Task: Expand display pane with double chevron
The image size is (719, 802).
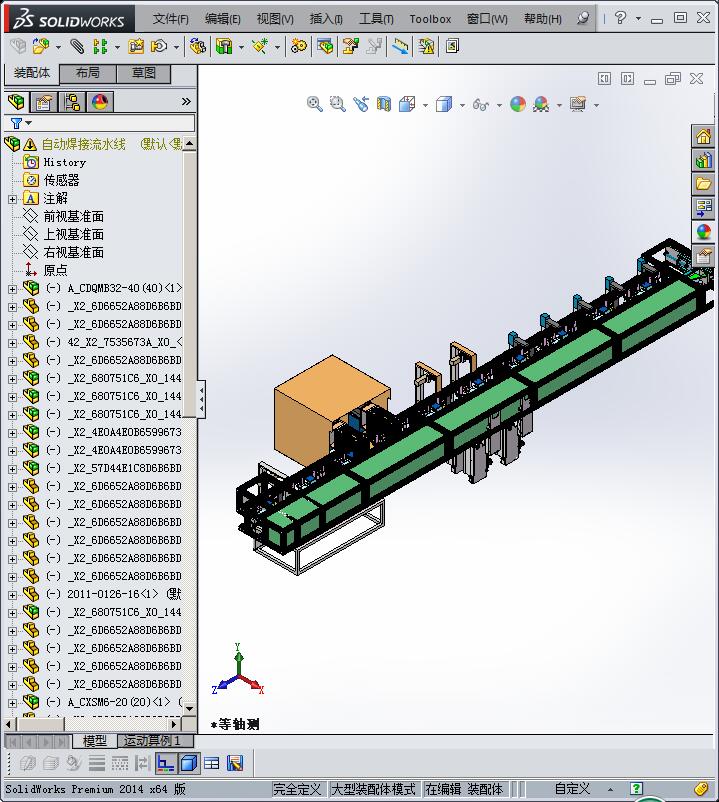Action: [186, 102]
